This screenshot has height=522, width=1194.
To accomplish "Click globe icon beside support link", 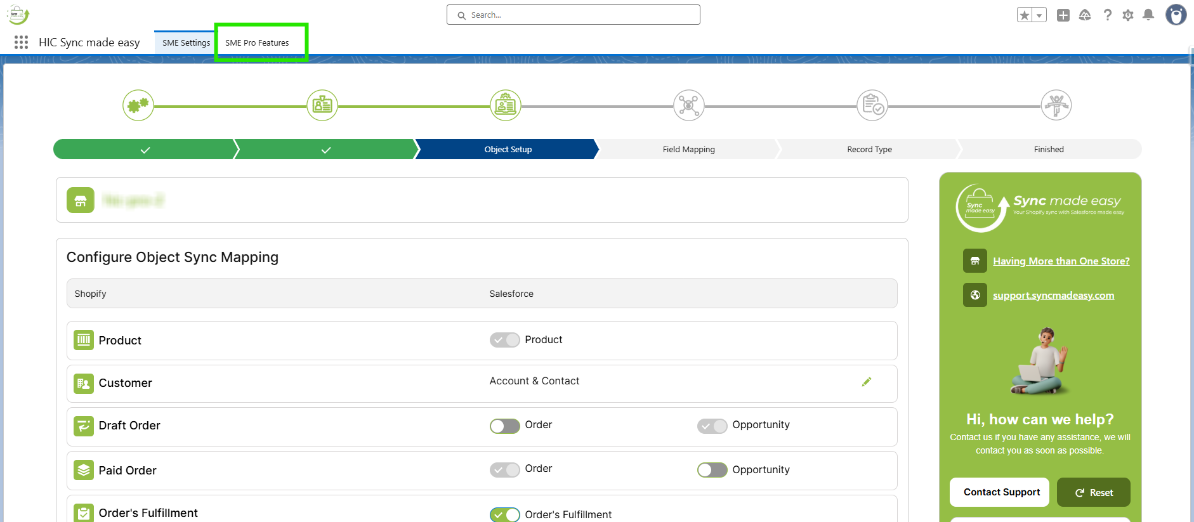I will click(975, 295).
